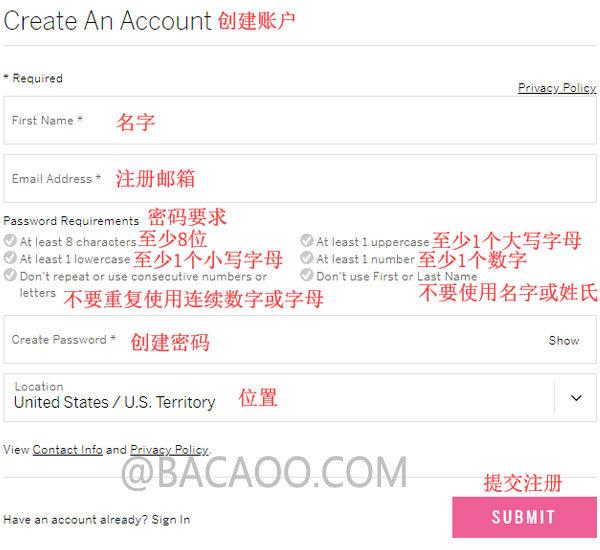
Task: Click the Create Password field
Action: coord(300,339)
